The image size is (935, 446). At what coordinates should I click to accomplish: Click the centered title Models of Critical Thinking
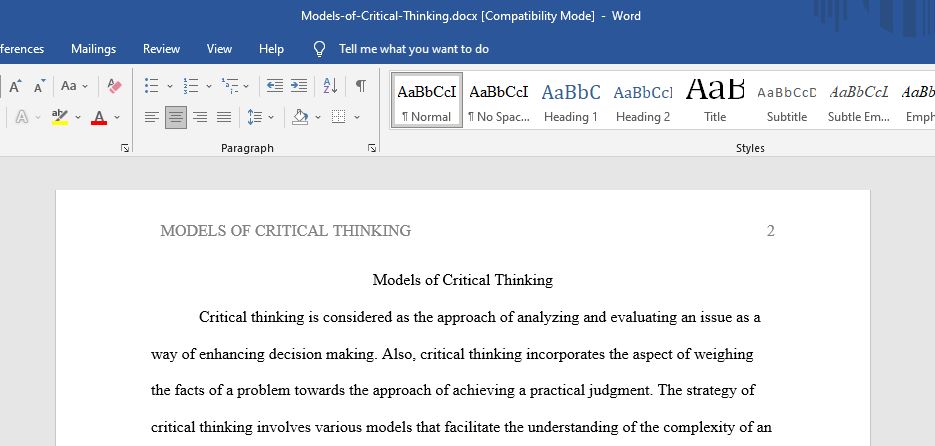[463, 280]
